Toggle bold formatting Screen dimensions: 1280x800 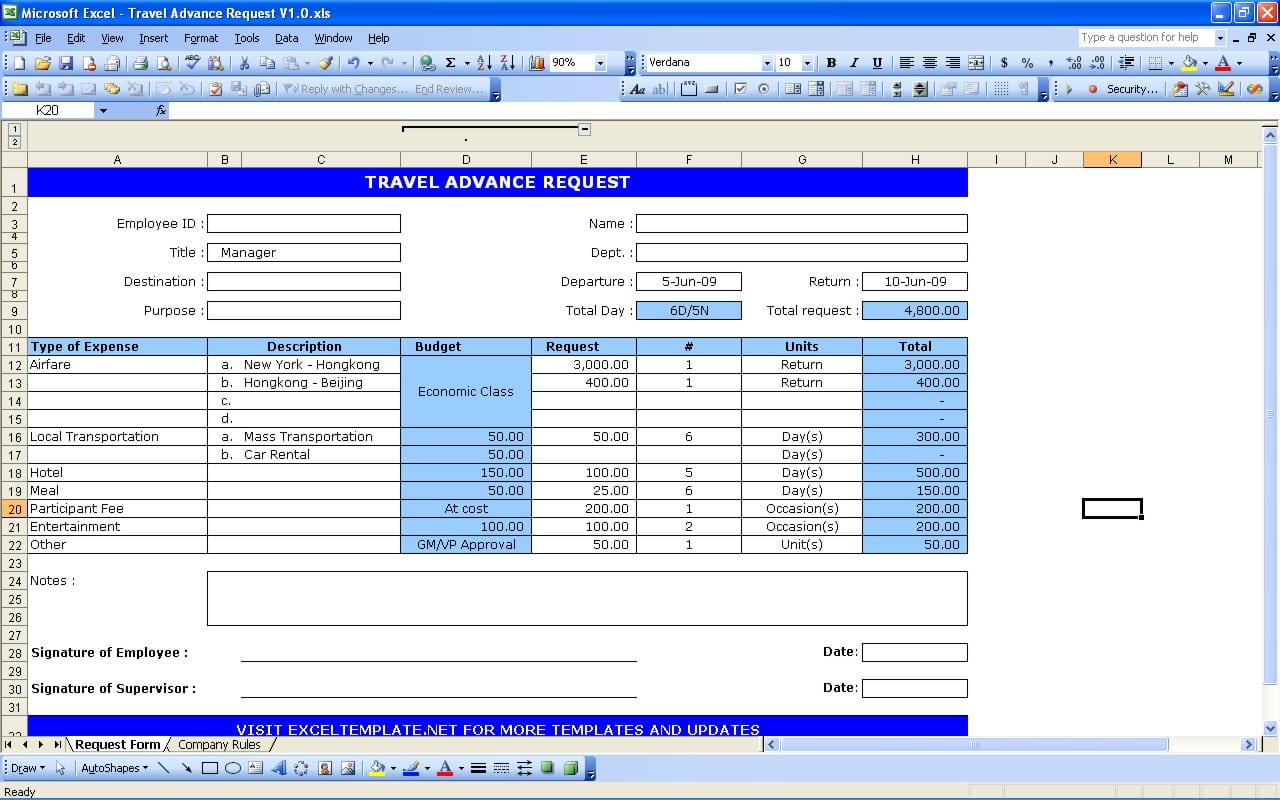pos(830,62)
